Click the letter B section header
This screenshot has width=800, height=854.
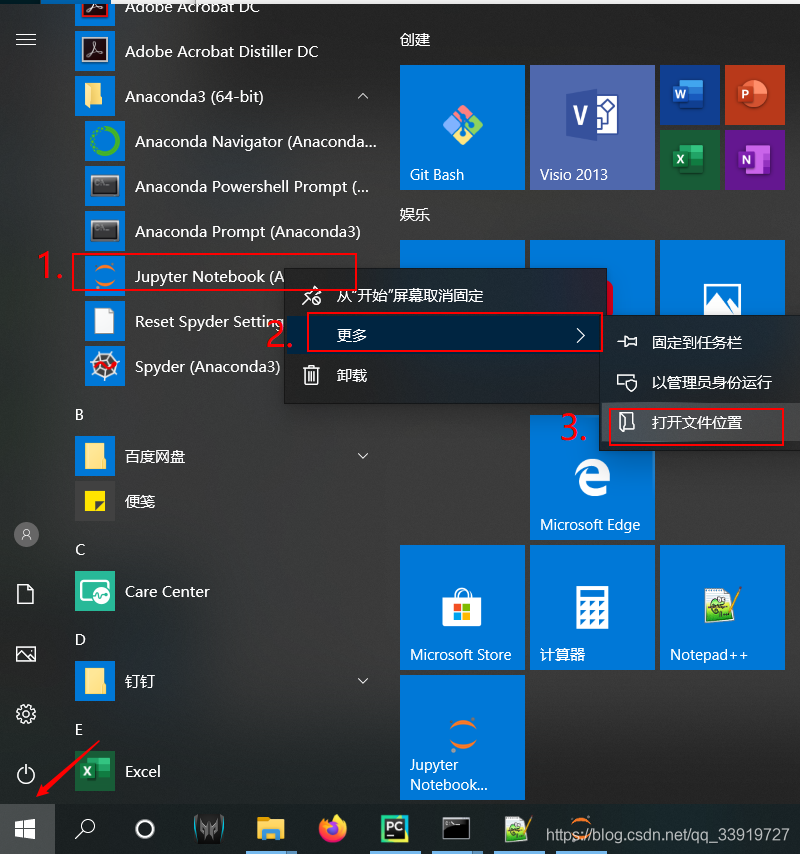80,415
